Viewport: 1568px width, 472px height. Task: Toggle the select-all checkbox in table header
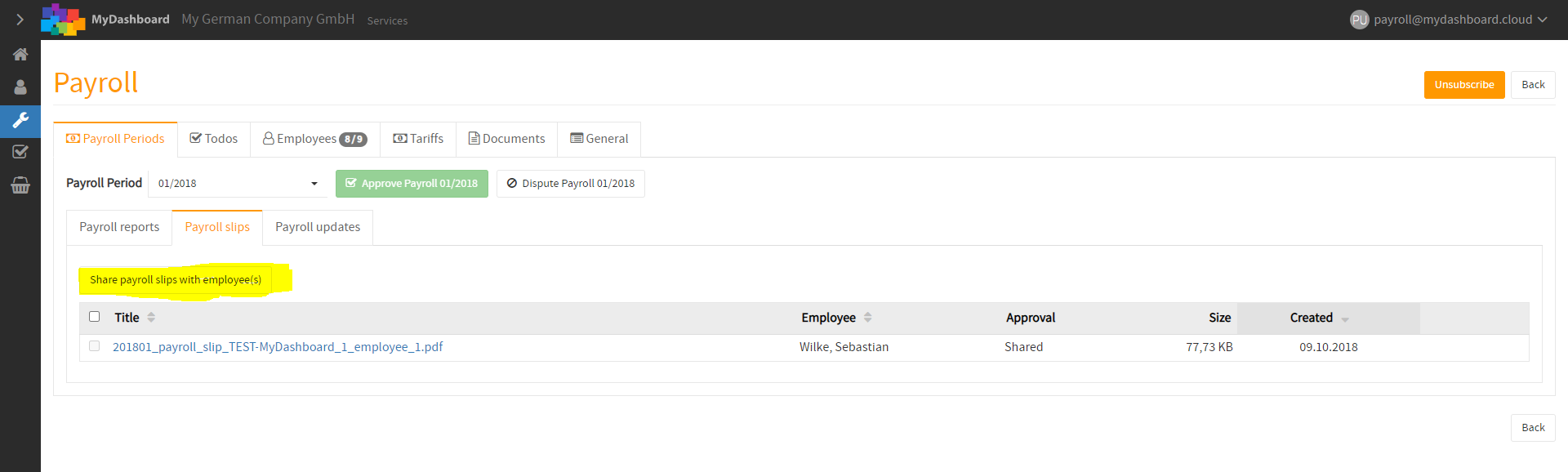coord(95,317)
